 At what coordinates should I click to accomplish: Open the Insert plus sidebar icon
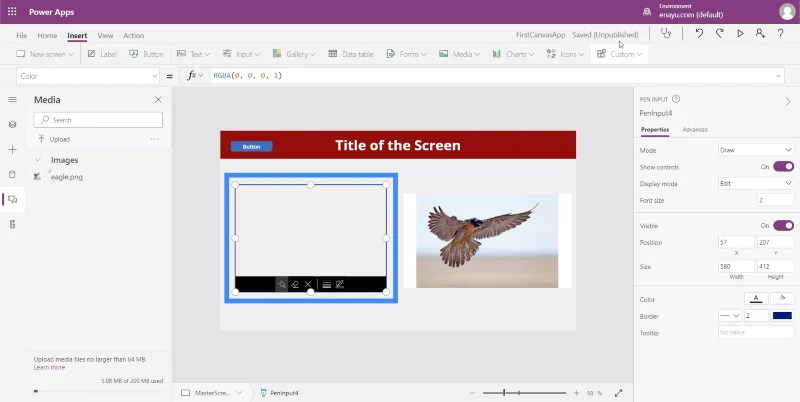click(13, 149)
